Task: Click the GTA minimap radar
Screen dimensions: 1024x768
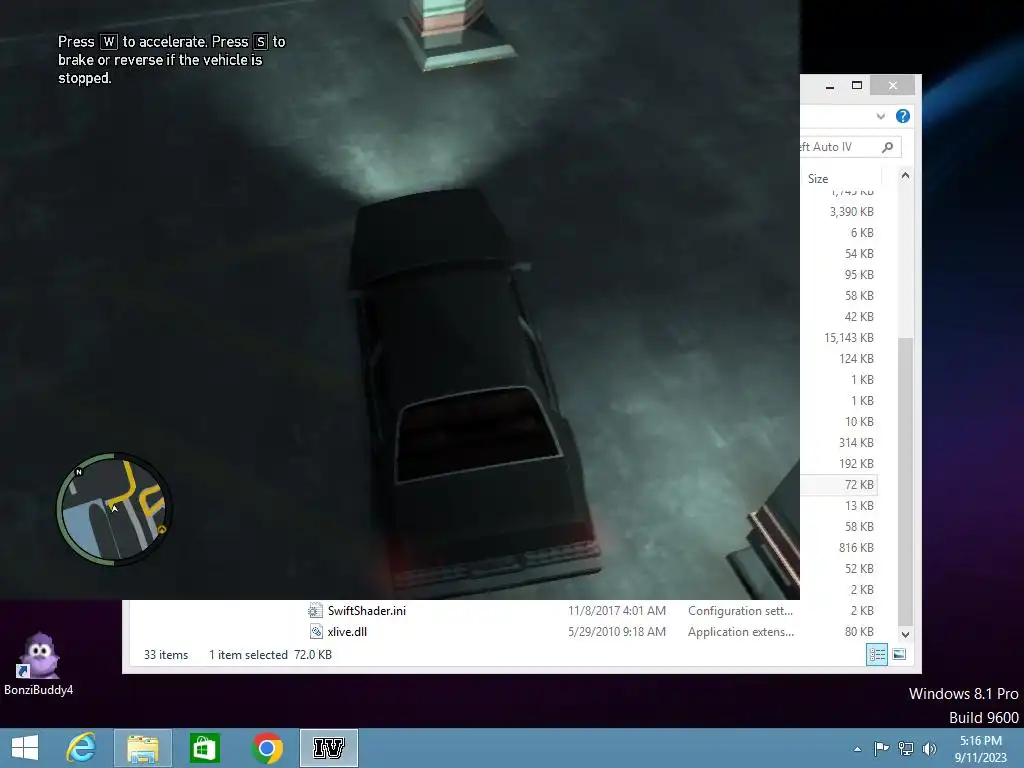Action: click(114, 509)
